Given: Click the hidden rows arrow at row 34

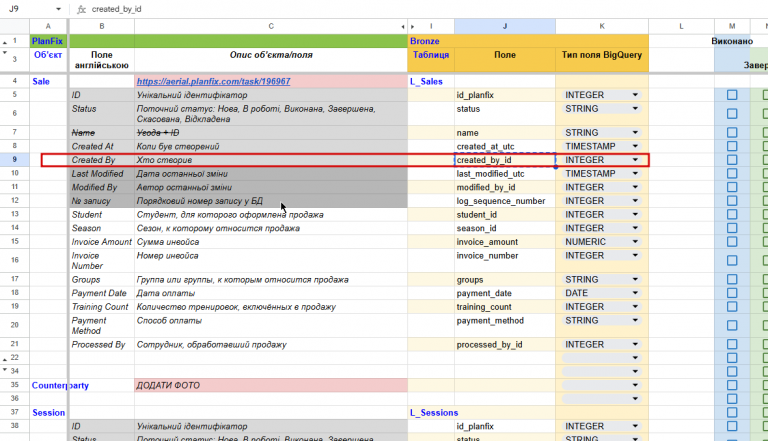Looking at the screenshot, I should [5, 369].
